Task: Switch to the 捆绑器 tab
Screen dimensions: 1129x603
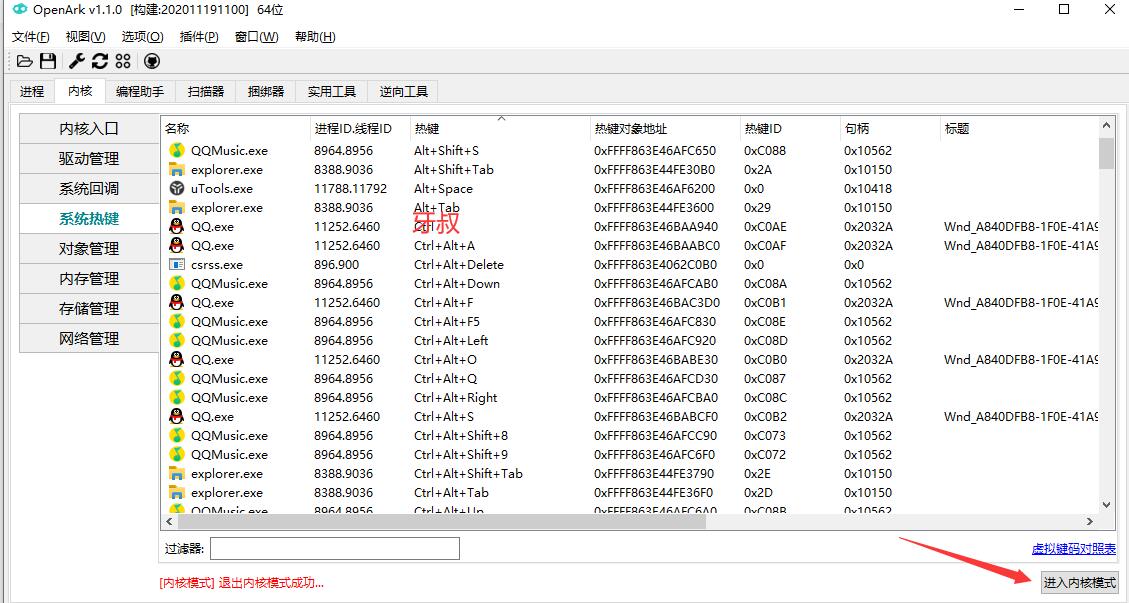Action: pyautogui.click(x=266, y=91)
